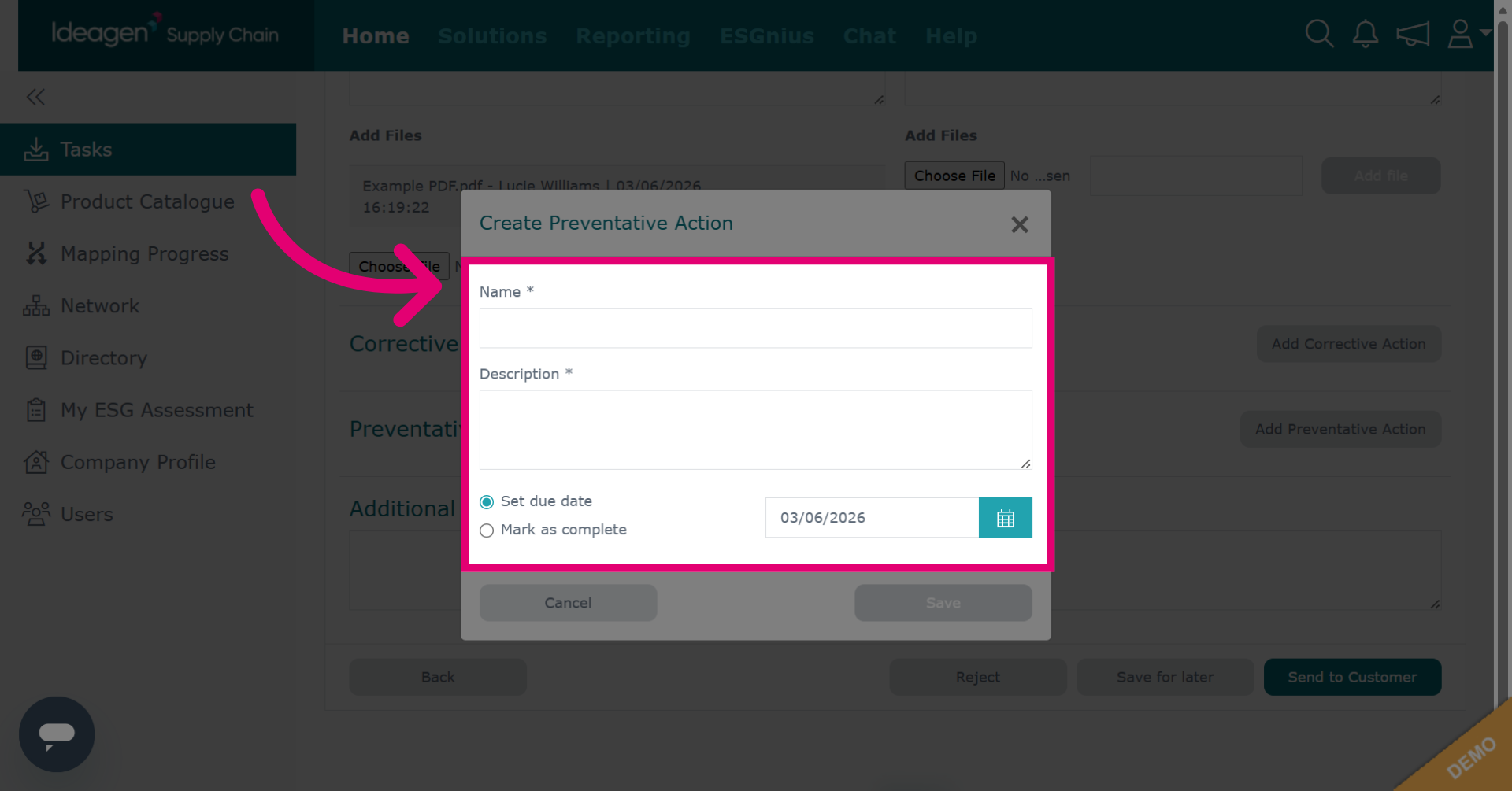This screenshot has height=791, width=1512.
Task: Open the notifications bell icon
Action: [x=1366, y=35]
